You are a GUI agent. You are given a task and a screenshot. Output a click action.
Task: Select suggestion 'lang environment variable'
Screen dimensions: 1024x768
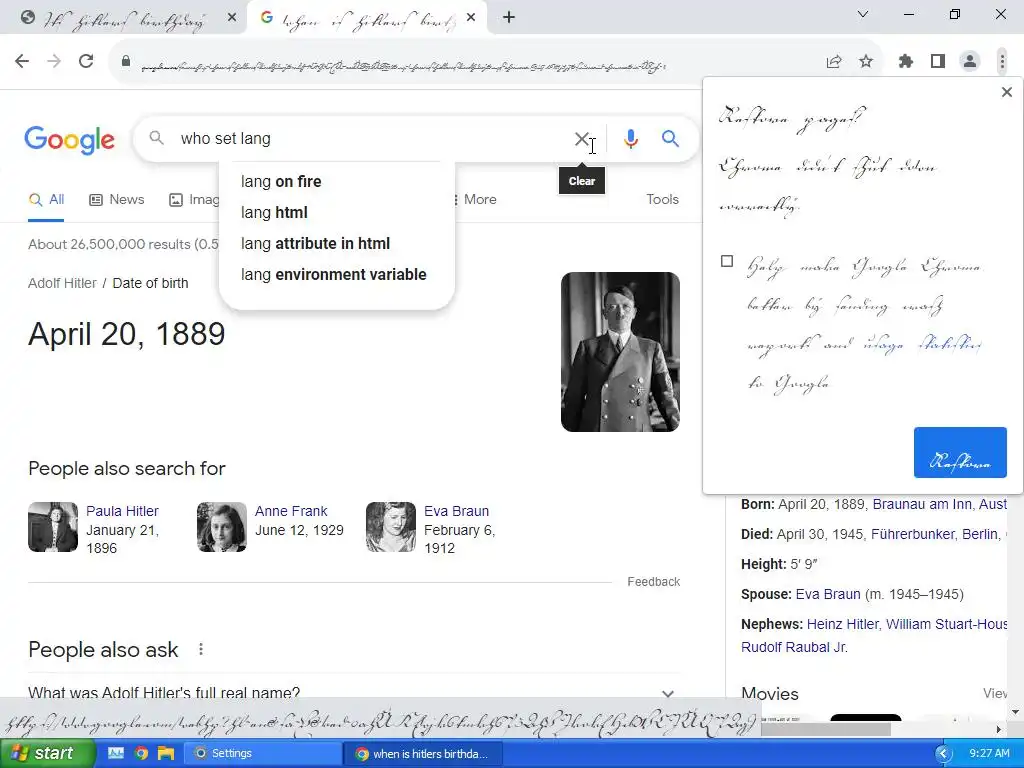pyautogui.click(x=336, y=274)
